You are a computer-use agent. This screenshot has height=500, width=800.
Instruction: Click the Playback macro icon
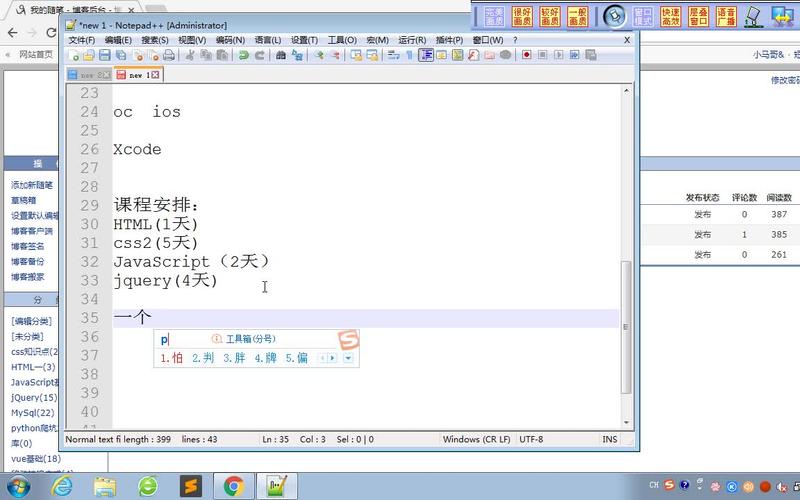point(559,55)
